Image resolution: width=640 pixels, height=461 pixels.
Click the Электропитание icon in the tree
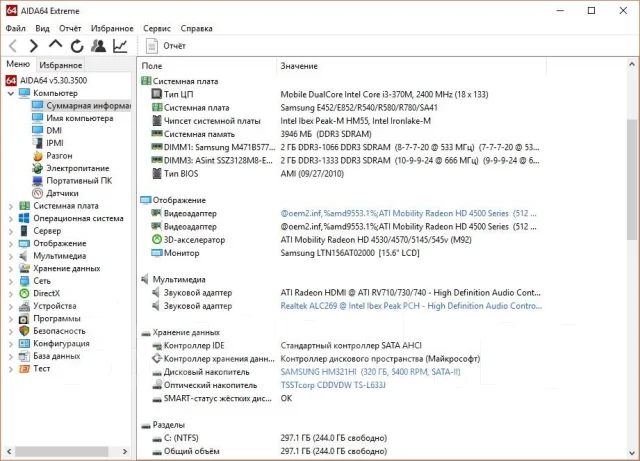pos(38,168)
